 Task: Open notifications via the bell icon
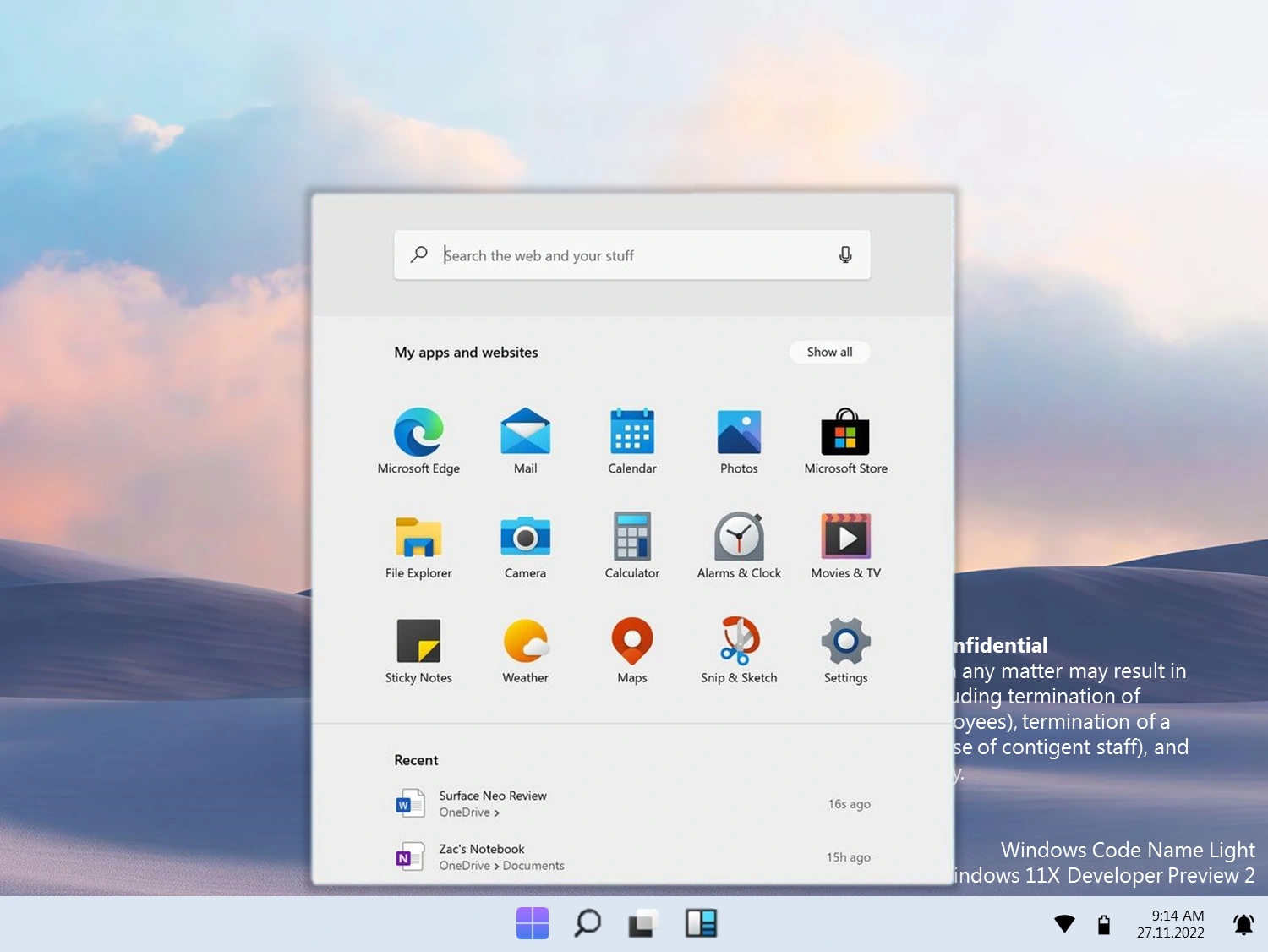pyautogui.click(x=1243, y=924)
